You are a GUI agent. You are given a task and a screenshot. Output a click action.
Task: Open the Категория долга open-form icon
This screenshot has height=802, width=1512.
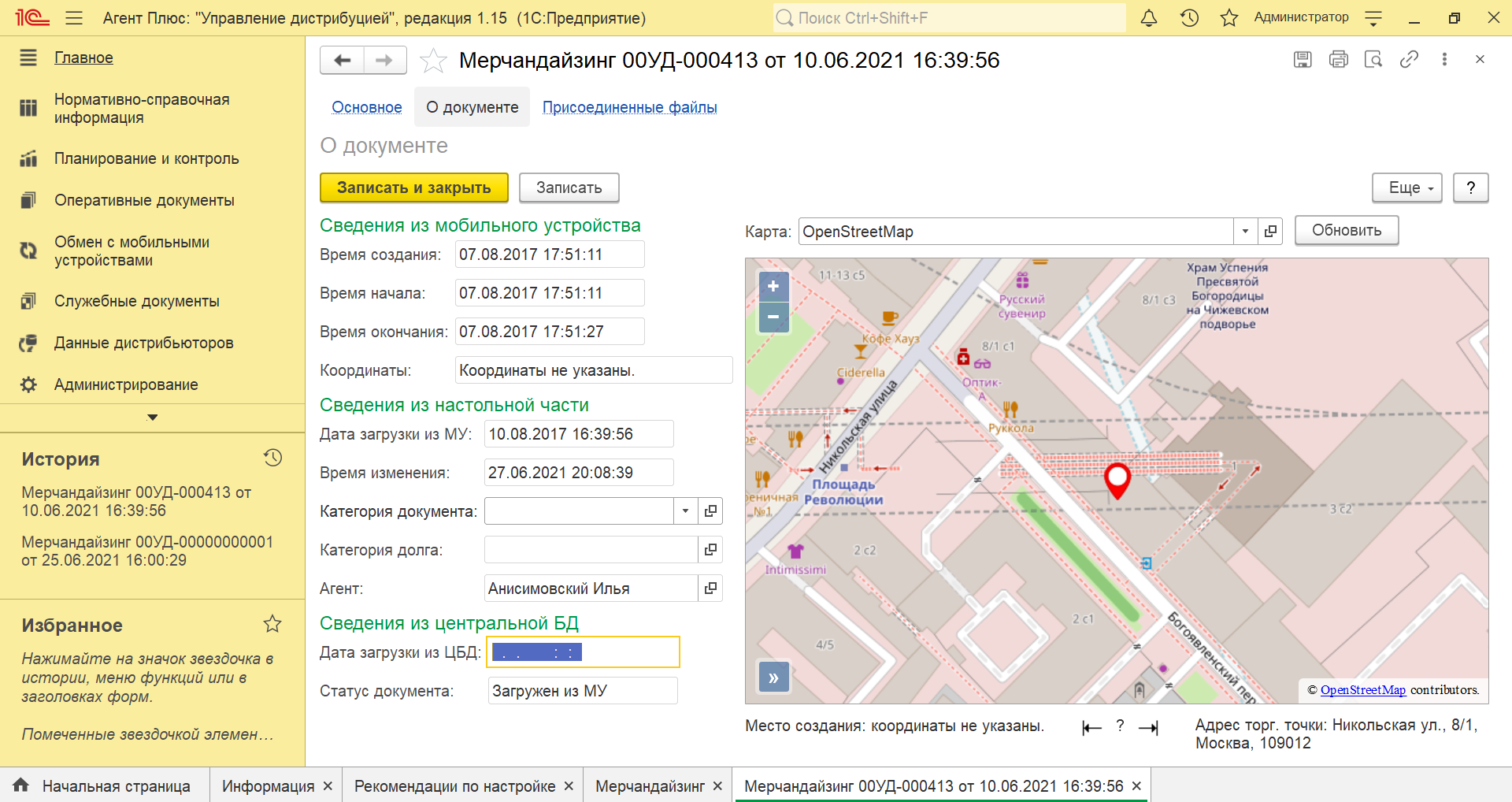pyautogui.click(x=710, y=550)
